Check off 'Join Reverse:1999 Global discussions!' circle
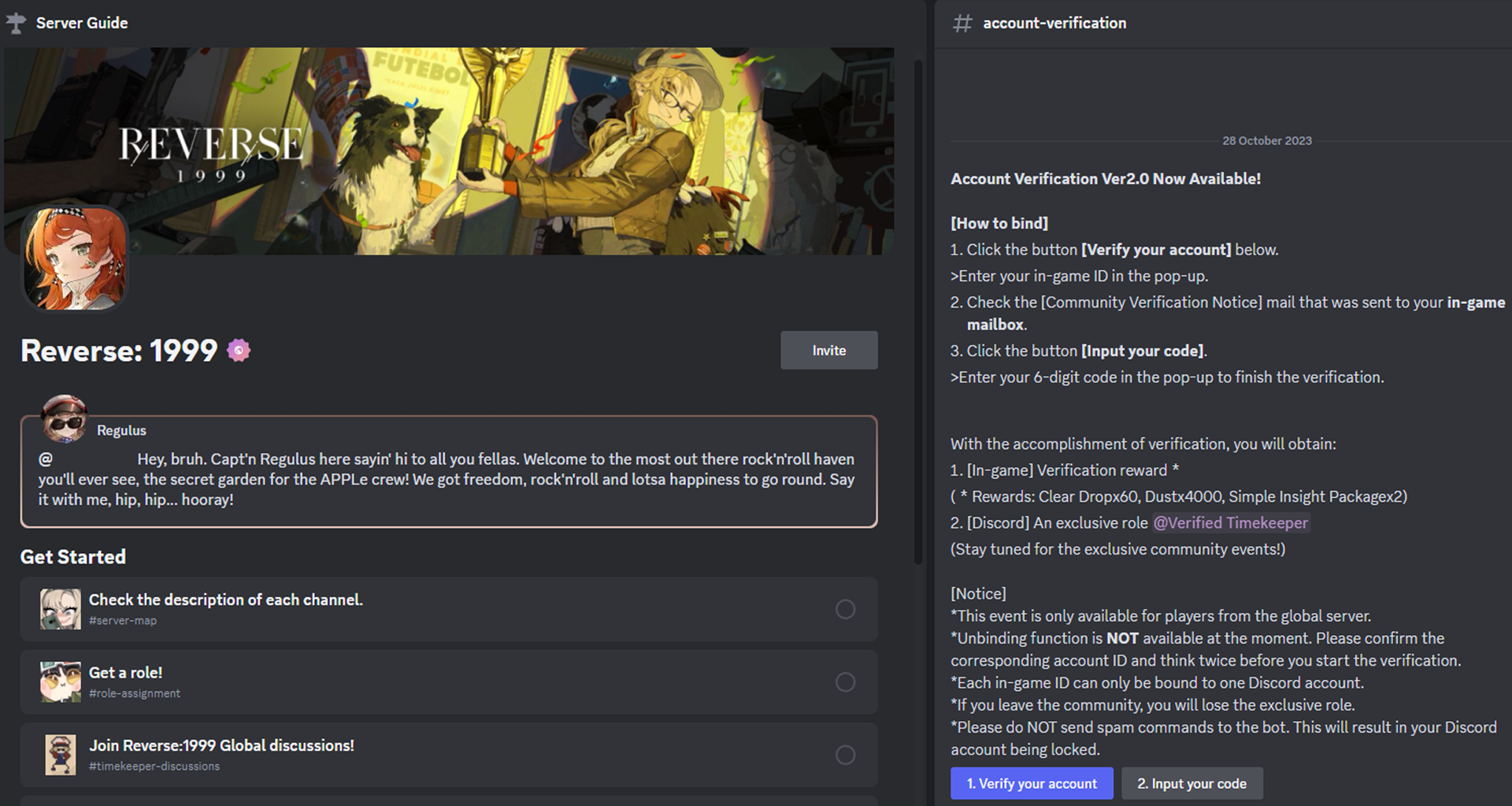This screenshot has height=806, width=1512. tap(845, 755)
